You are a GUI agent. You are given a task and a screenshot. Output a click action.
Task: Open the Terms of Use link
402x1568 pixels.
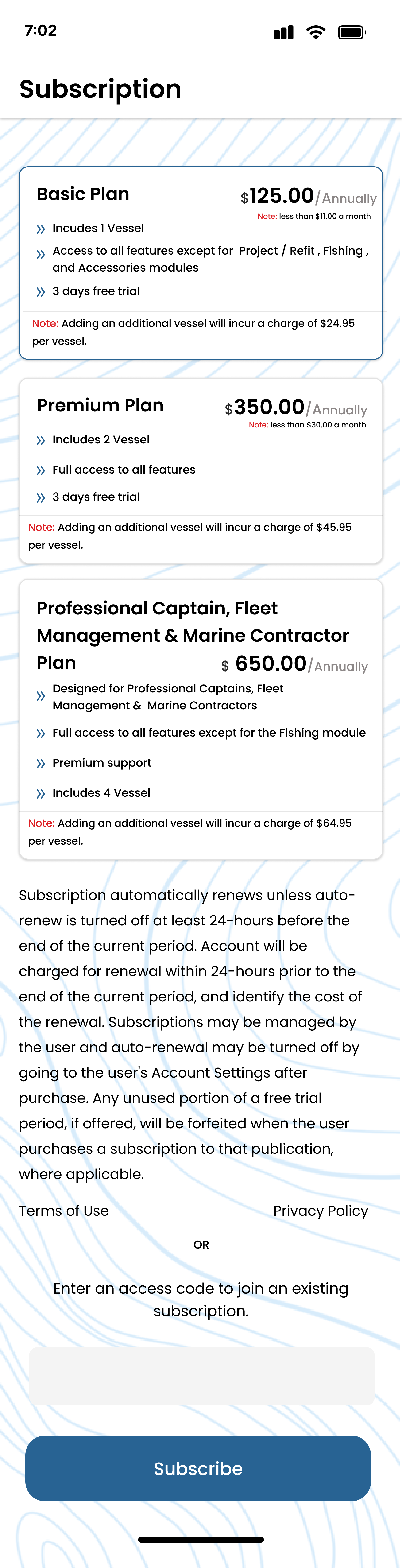tap(64, 1211)
